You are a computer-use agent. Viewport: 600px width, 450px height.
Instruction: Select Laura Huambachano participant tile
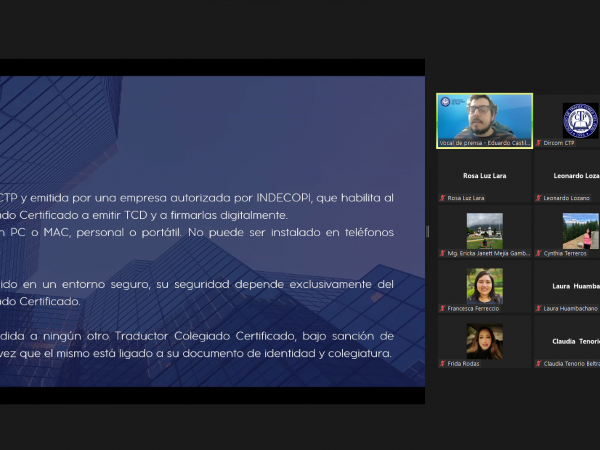click(x=567, y=287)
